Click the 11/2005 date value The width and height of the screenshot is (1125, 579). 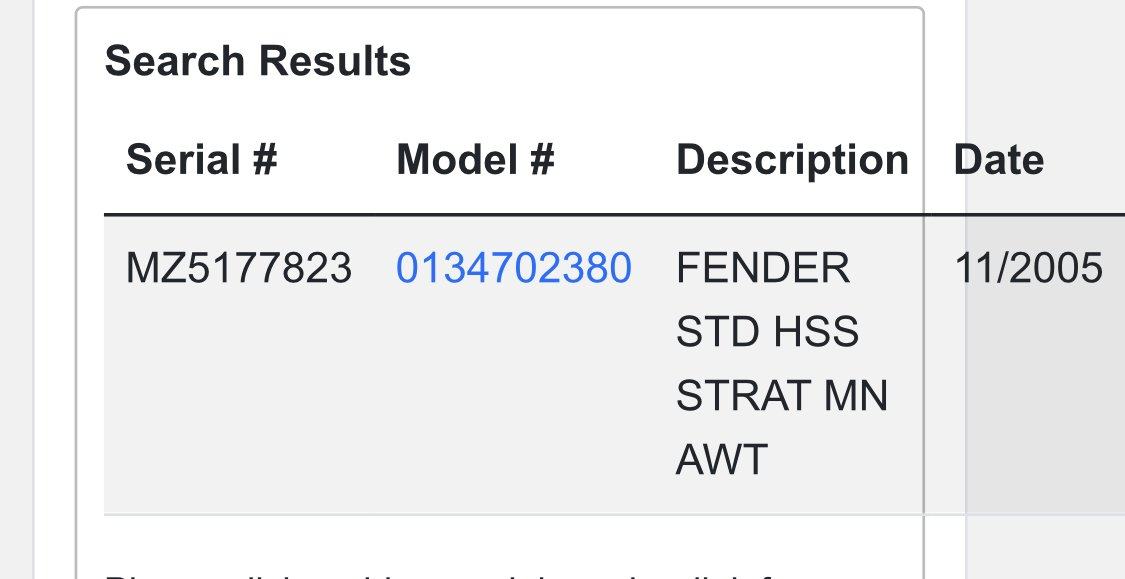pos(1028,268)
